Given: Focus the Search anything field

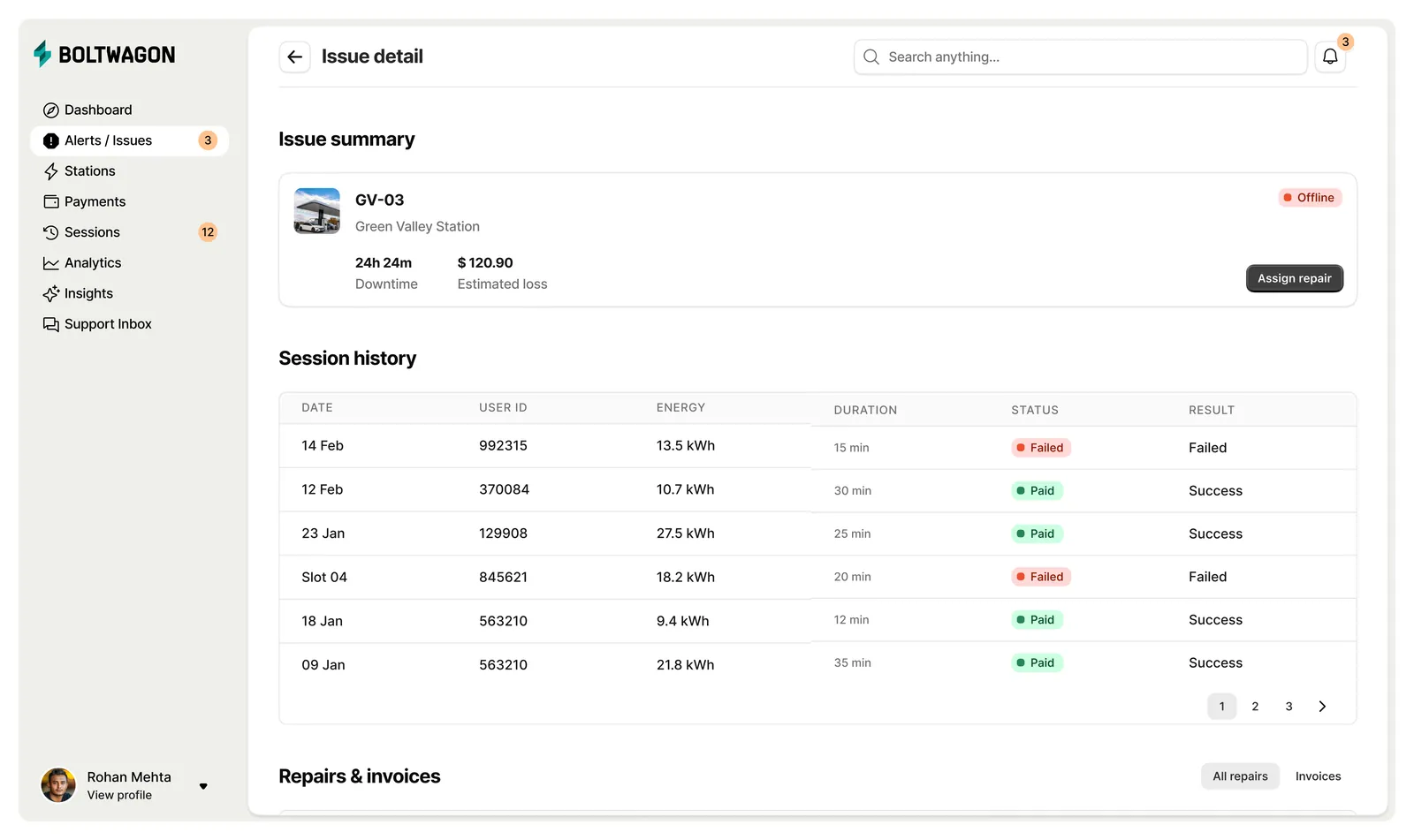Looking at the screenshot, I should point(1080,57).
